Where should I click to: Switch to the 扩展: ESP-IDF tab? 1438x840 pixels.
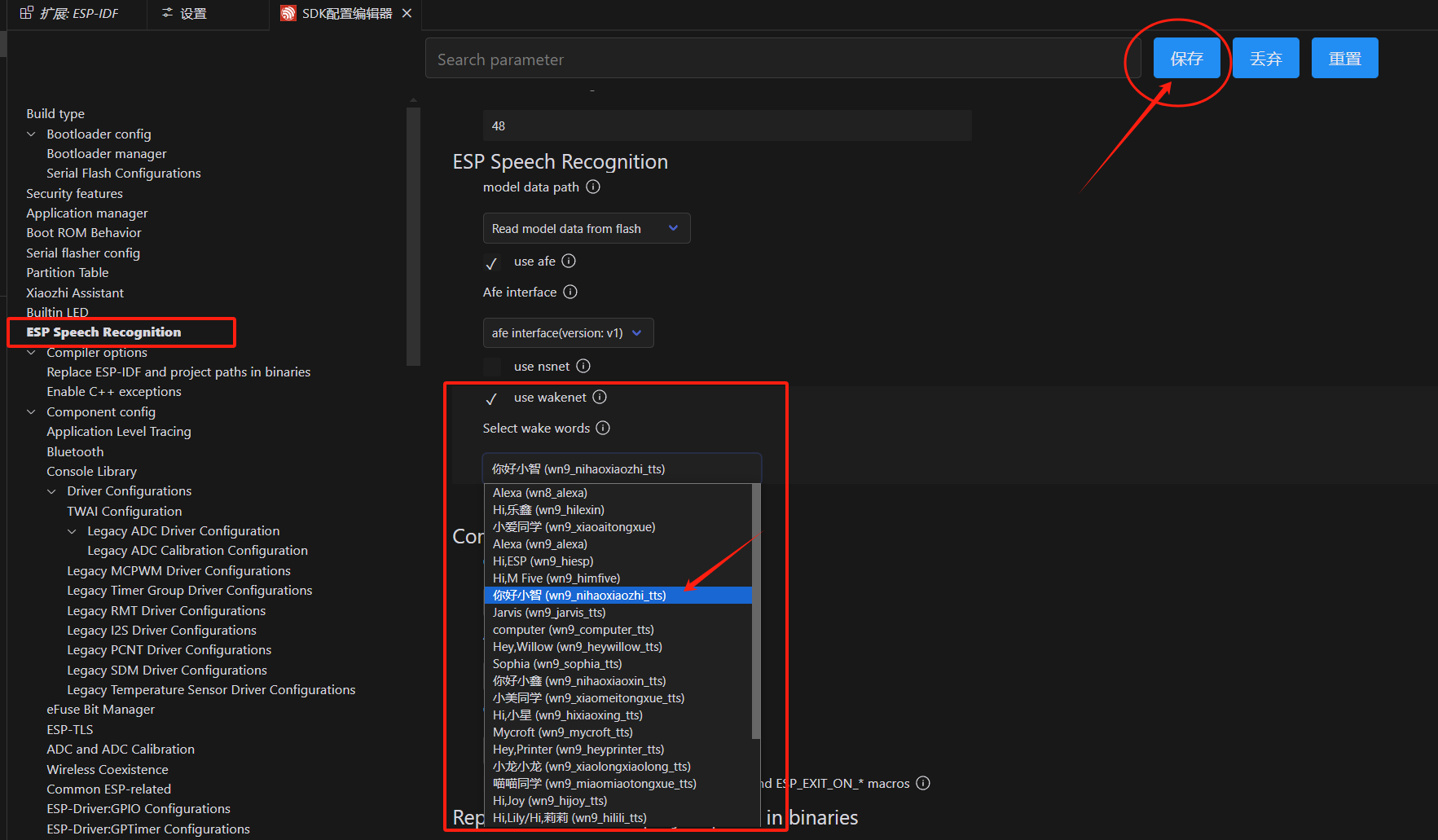tap(70, 13)
